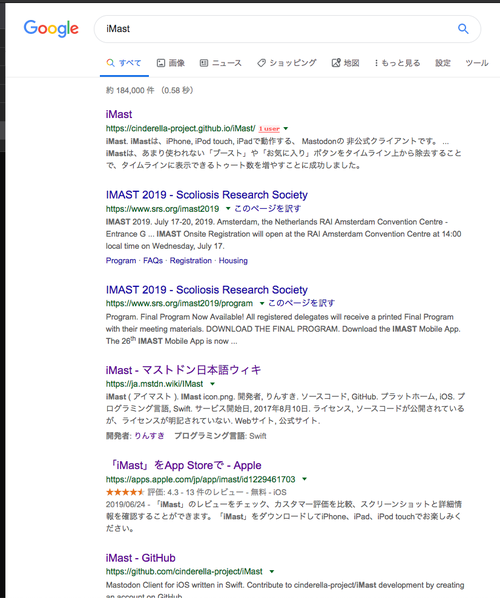The image size is (500, 598).
Task: Open first IMAST 2019 Scoliosis Research Society result
Action: (x=207, y=195)
